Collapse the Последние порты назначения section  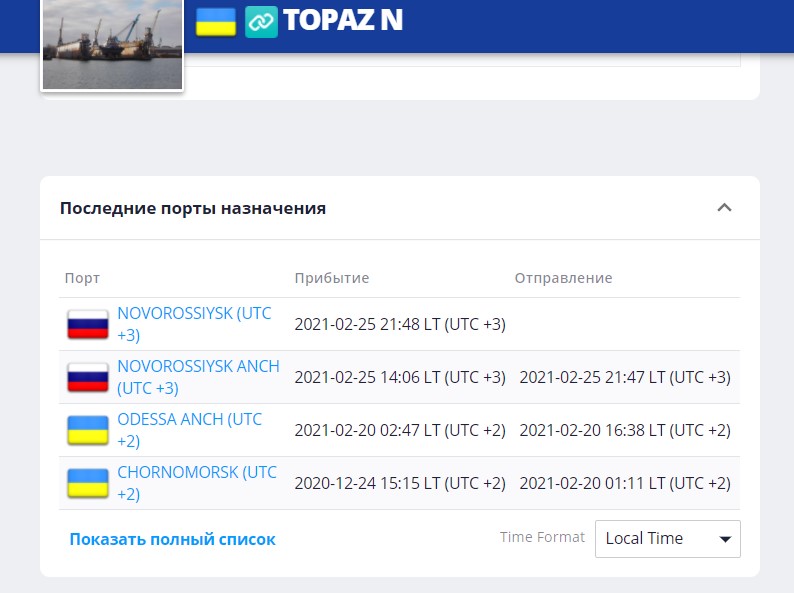coord(725,208)
